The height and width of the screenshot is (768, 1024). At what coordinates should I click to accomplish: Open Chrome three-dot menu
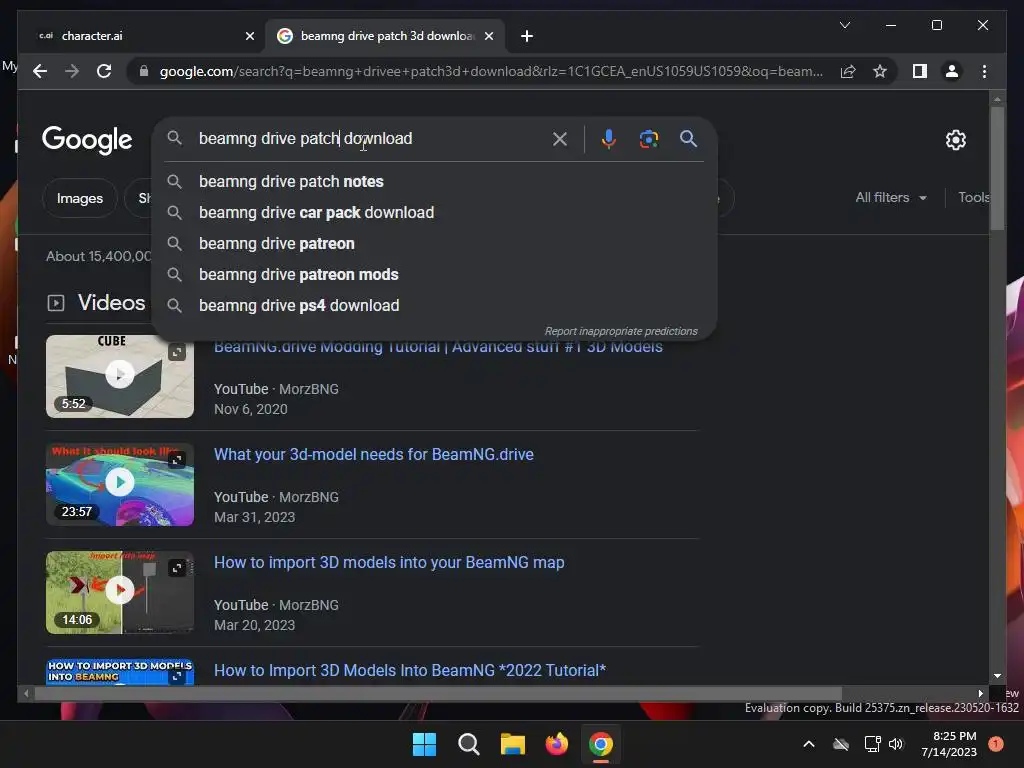pos(984,71)
